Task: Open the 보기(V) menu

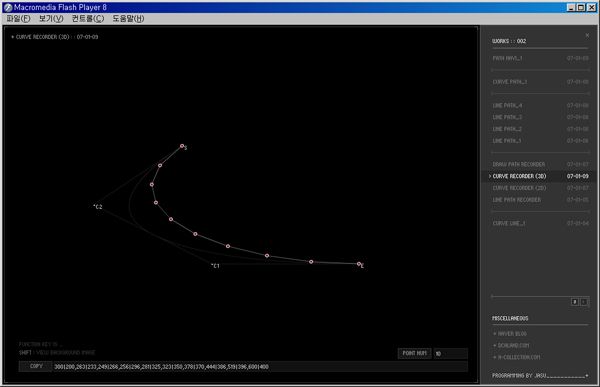Action: click(51, 18)
